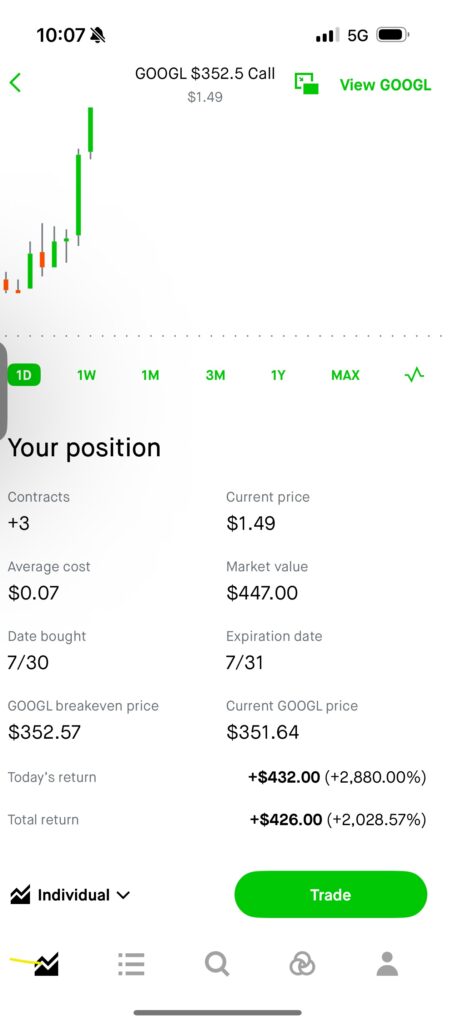Select the 1D chart range
The image size is (453, 1024).
point(24,375)
